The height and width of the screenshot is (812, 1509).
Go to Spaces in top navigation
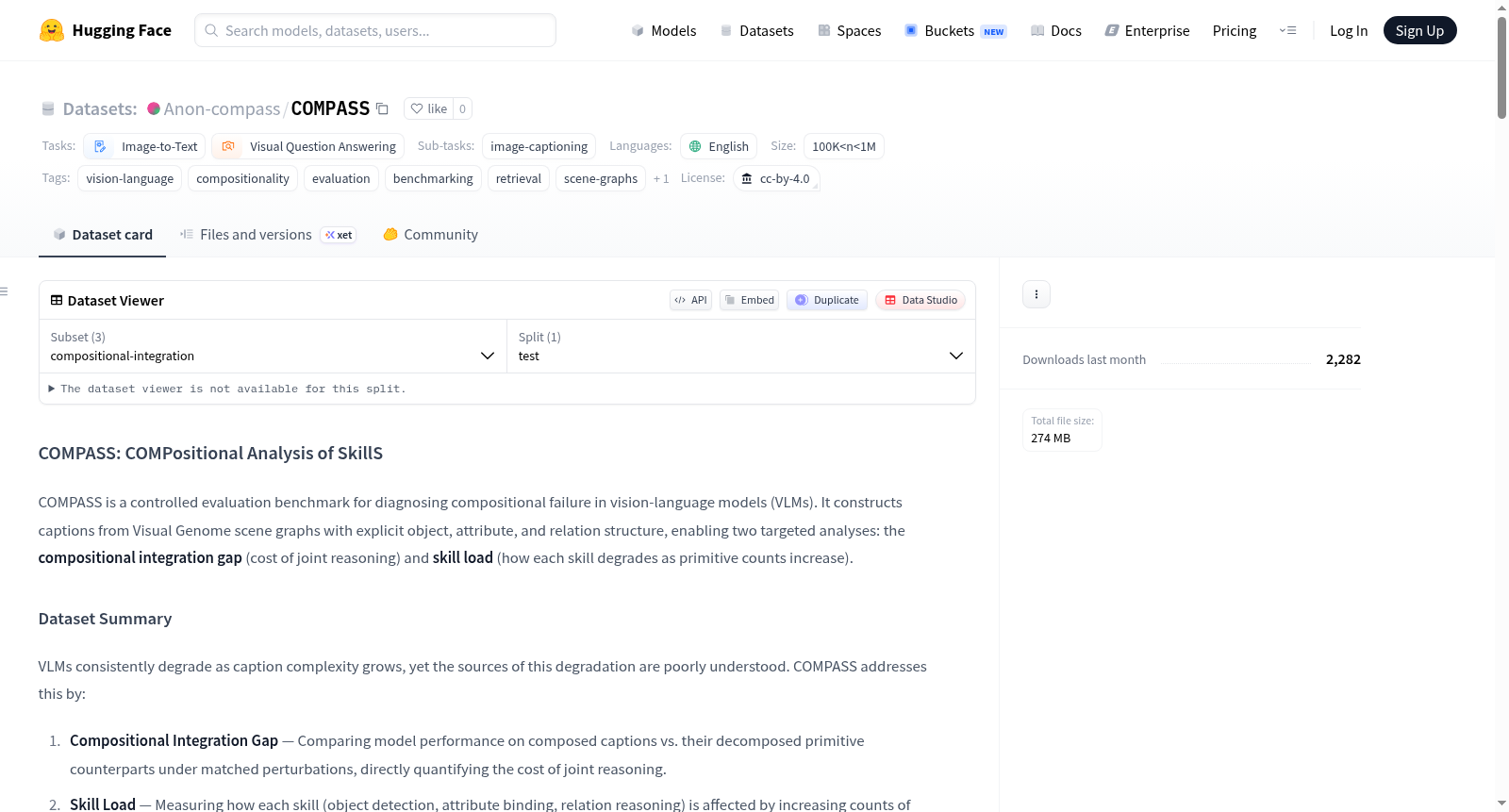click(849, 30)
